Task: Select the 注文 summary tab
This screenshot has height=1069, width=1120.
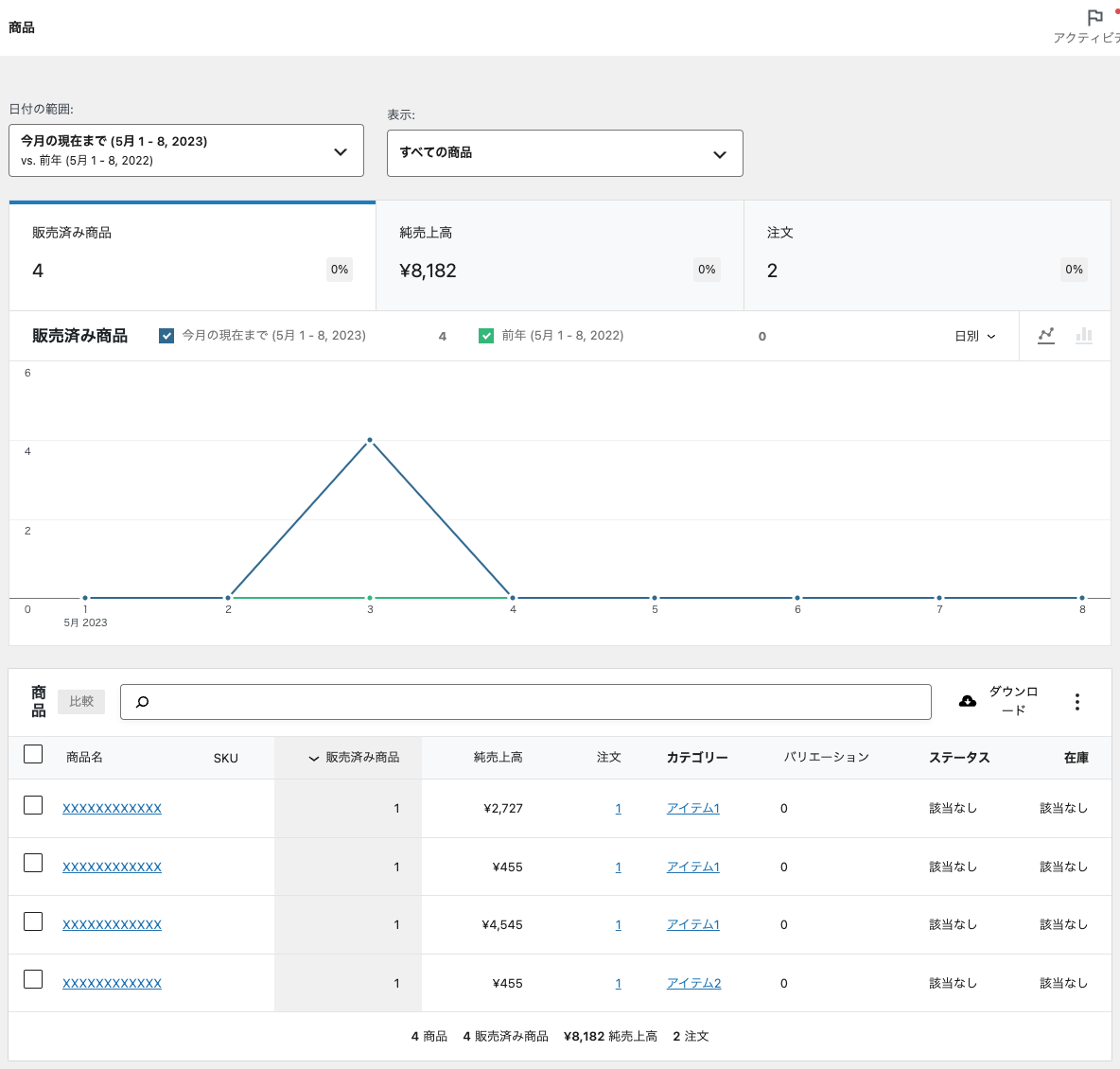Action: click(x=926, y=255)
